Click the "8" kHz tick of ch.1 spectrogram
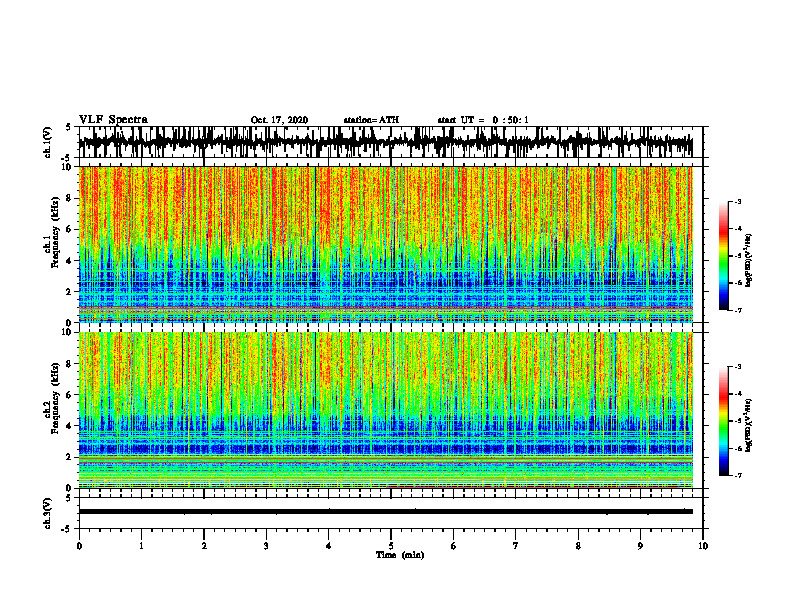The width and height of the screenshot is (792, 612). coord(70,198)
